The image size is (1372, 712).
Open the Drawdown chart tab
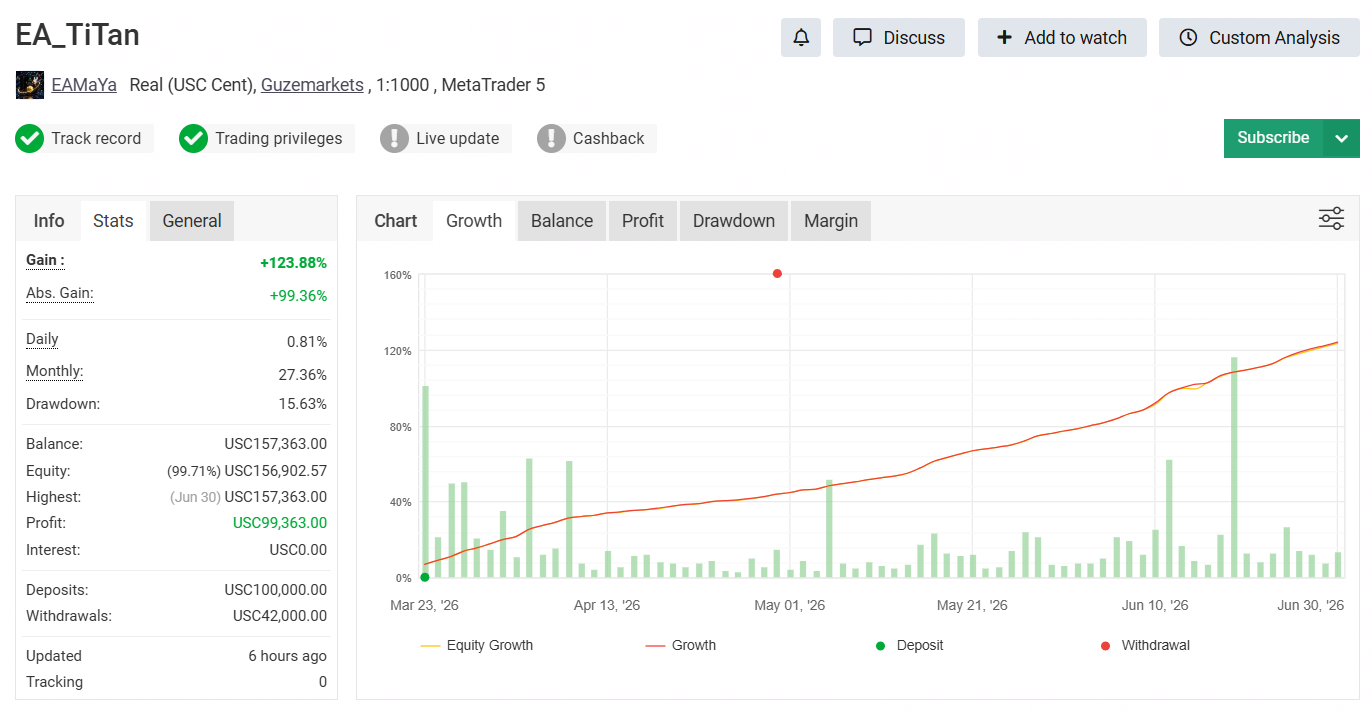734,221
